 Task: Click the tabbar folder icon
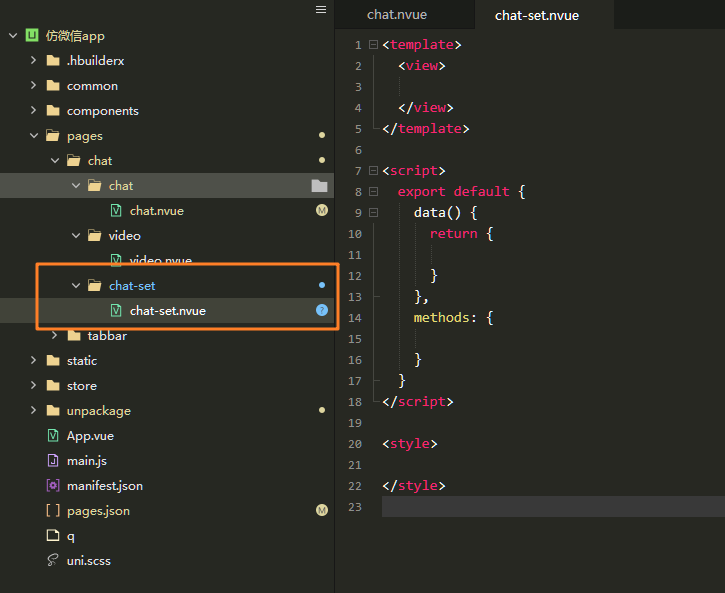(74, 336)
